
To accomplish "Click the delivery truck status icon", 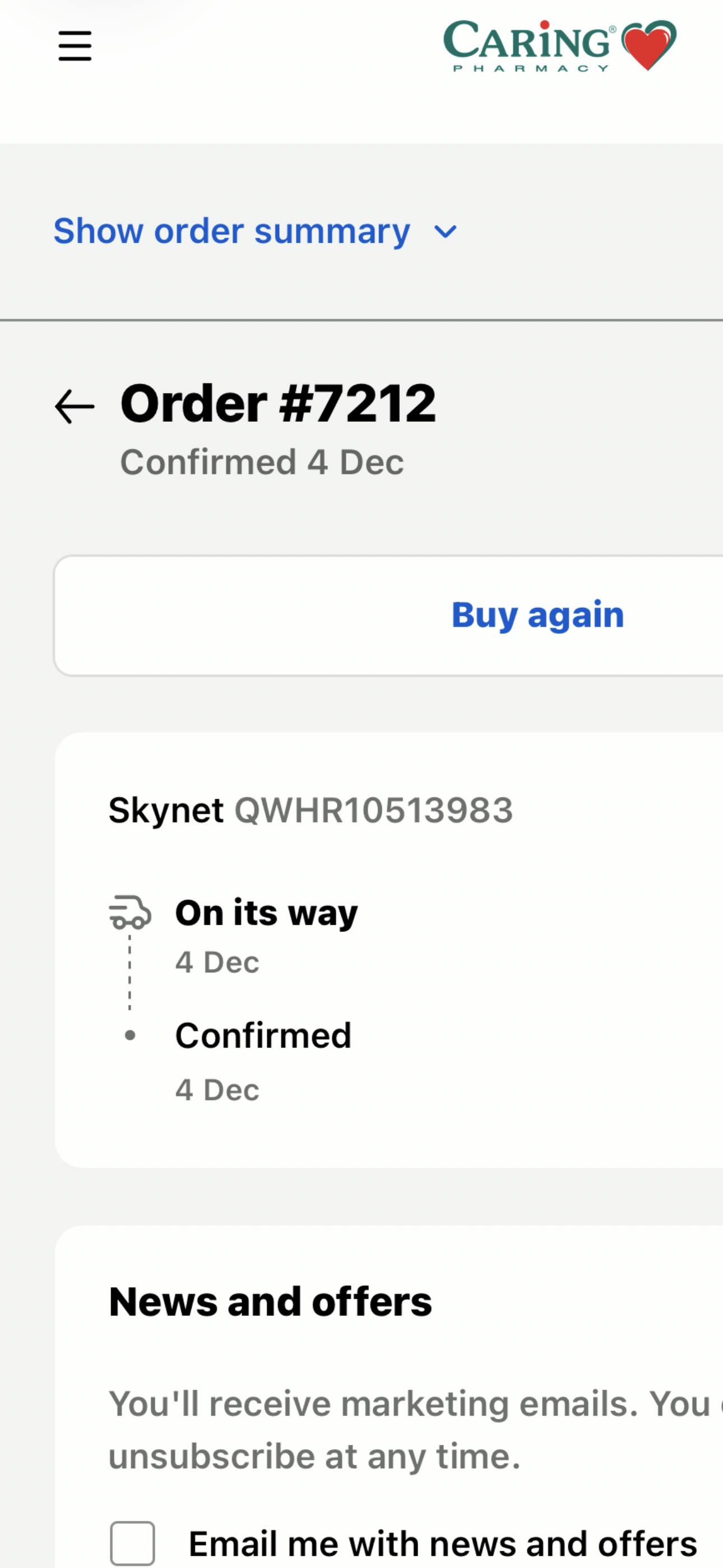I will [x=129, y=912].
